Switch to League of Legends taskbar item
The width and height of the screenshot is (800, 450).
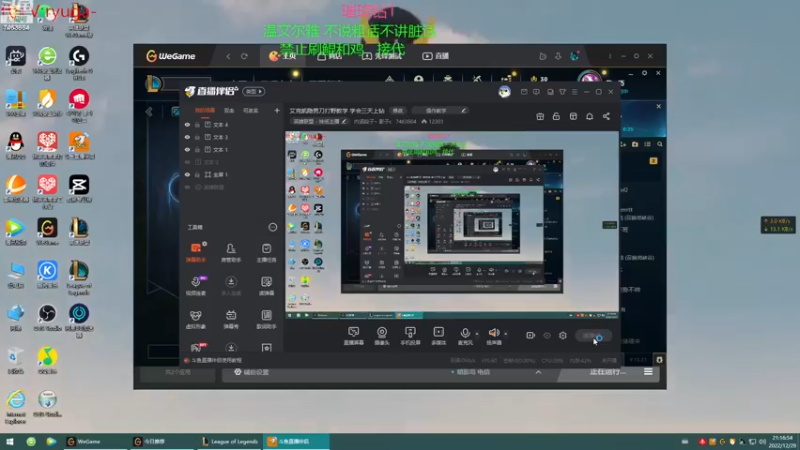(230, 441)
